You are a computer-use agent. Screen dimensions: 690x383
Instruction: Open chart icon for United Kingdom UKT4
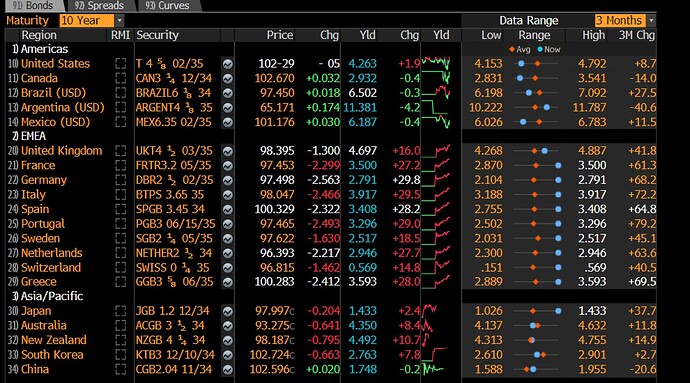[x=228, y=151]
